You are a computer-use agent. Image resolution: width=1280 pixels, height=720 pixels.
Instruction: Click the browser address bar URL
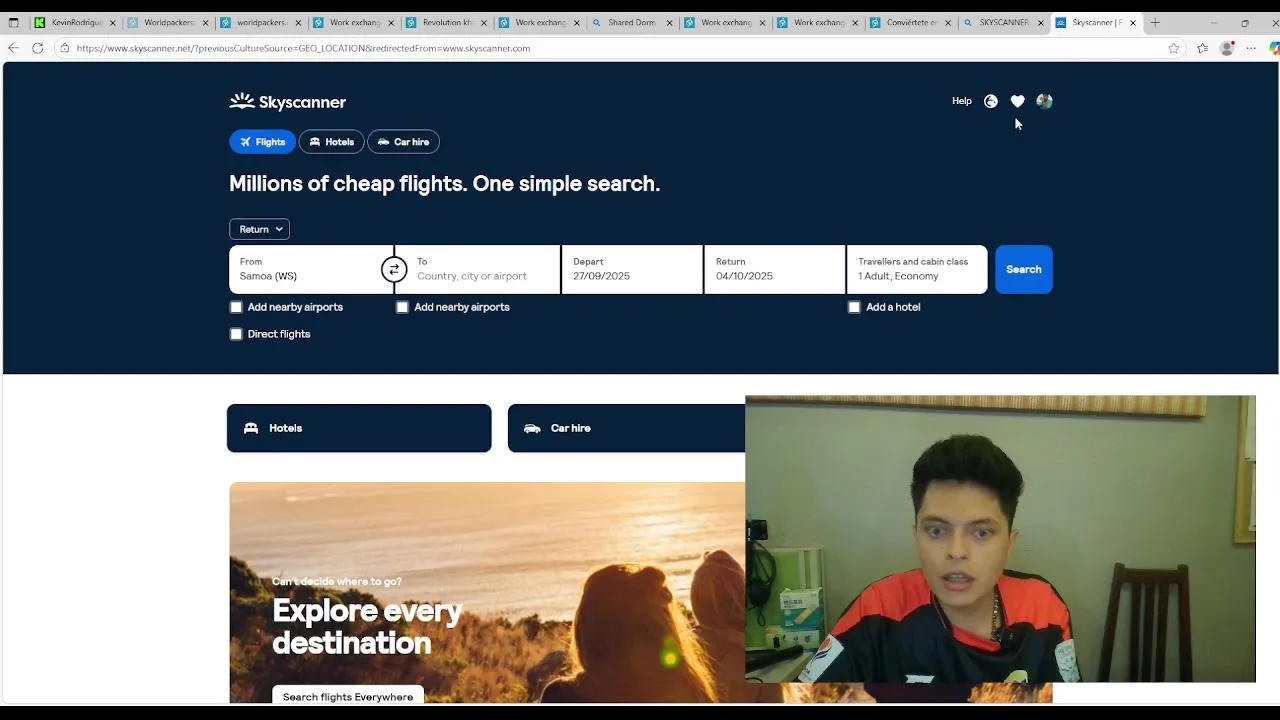(304, 48)
